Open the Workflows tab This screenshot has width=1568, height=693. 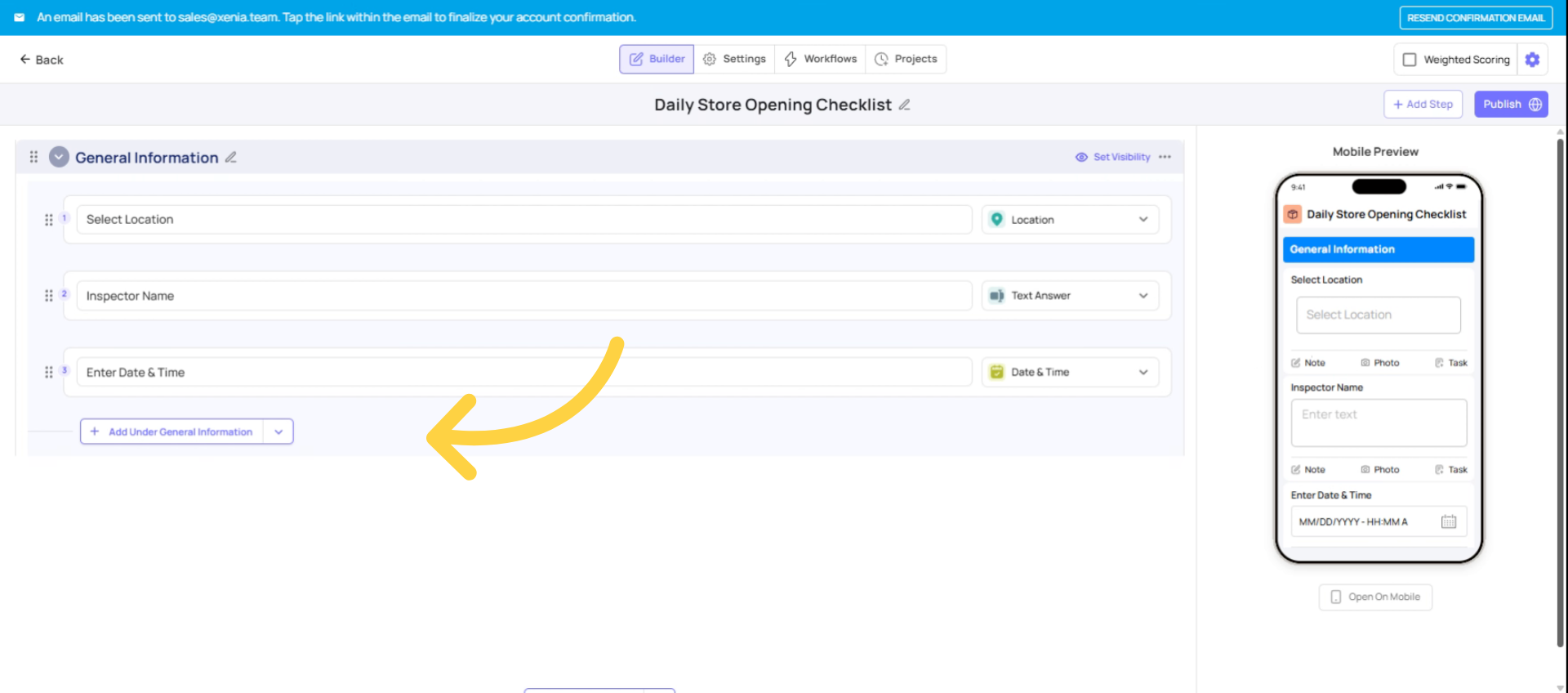tap(820, 59)
